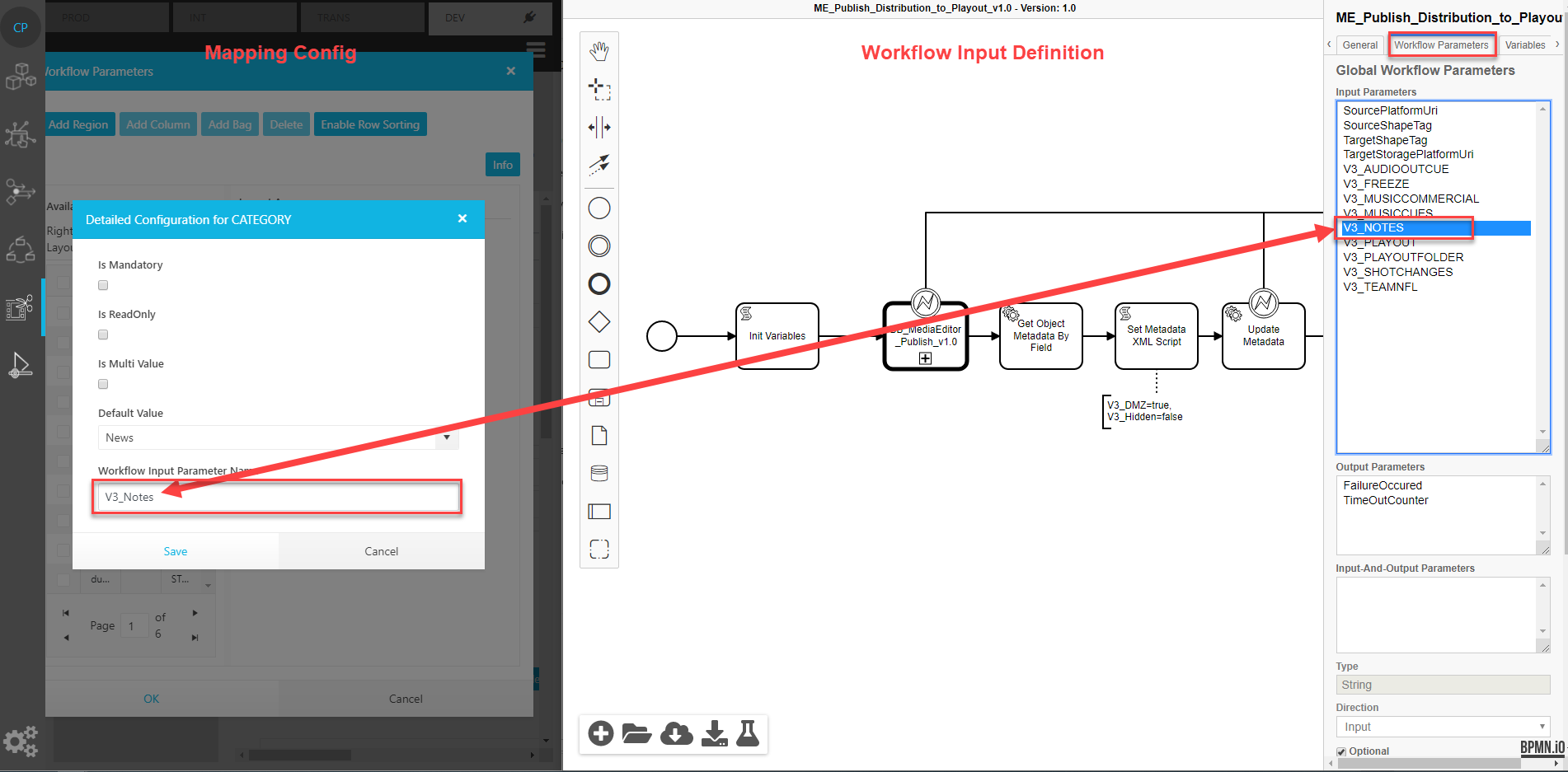
Task: Create a Gateway using the diamond icon
Action: [x=599, y=321]
